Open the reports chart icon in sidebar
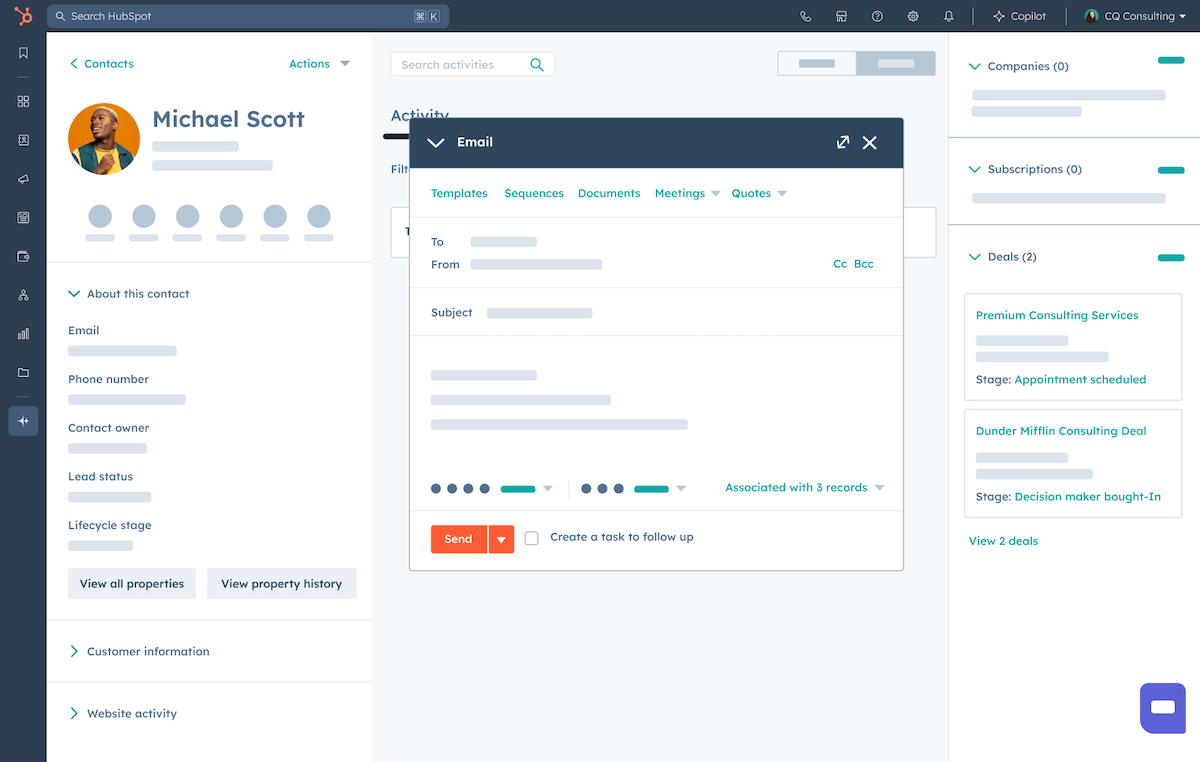 point(23,334)
